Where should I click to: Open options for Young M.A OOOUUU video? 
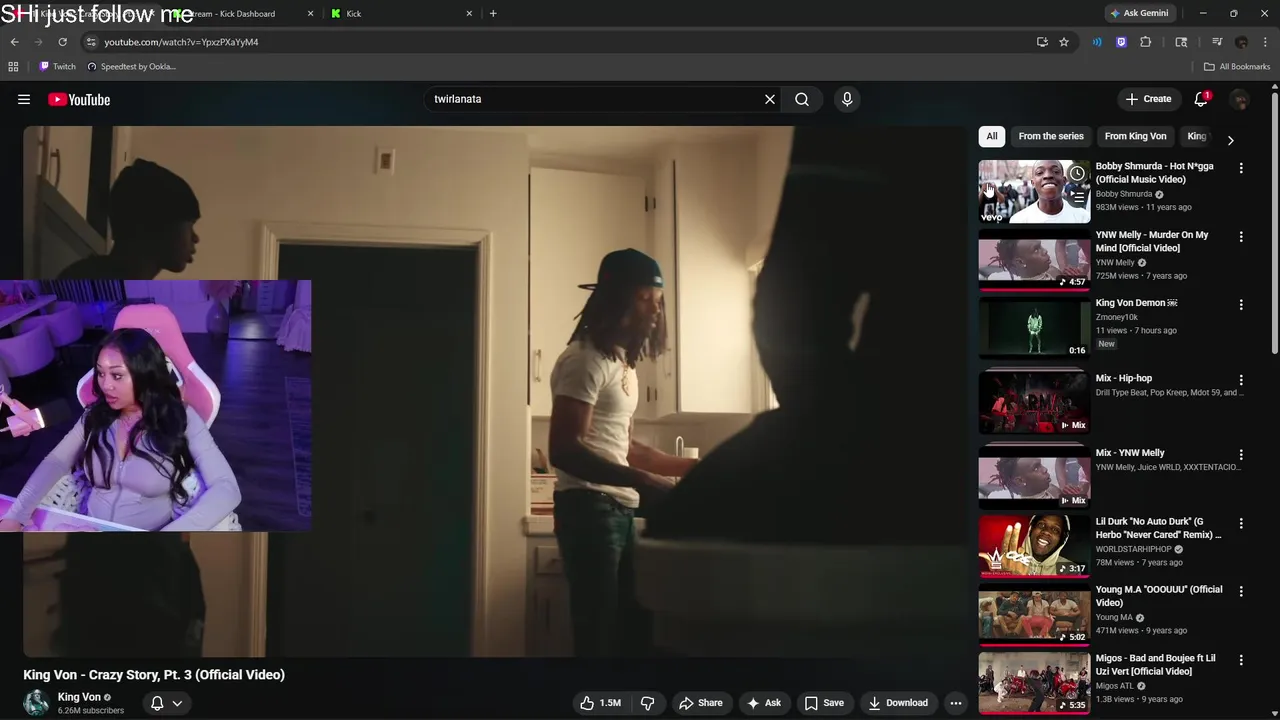pyautogui.click(x=1241, y=592)
